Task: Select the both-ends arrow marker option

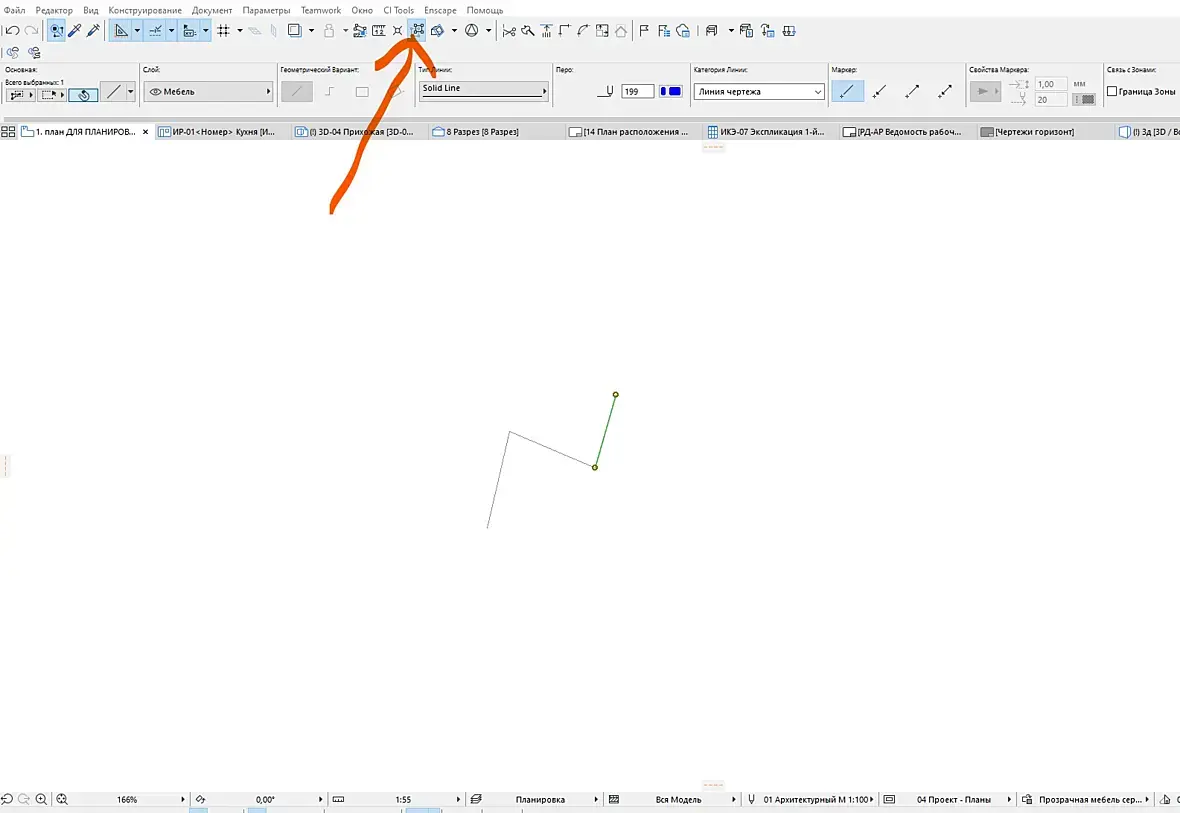Action: click(945, 92)
